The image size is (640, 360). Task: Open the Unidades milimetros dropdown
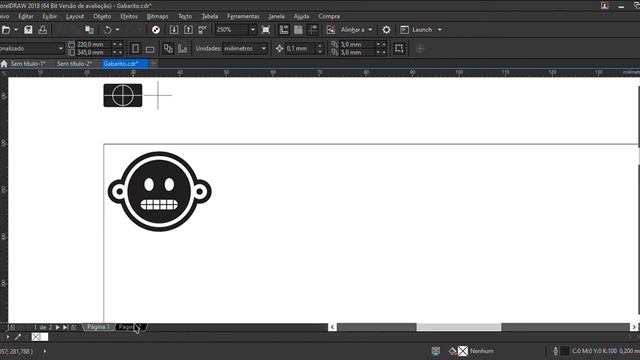click(264, 49)
